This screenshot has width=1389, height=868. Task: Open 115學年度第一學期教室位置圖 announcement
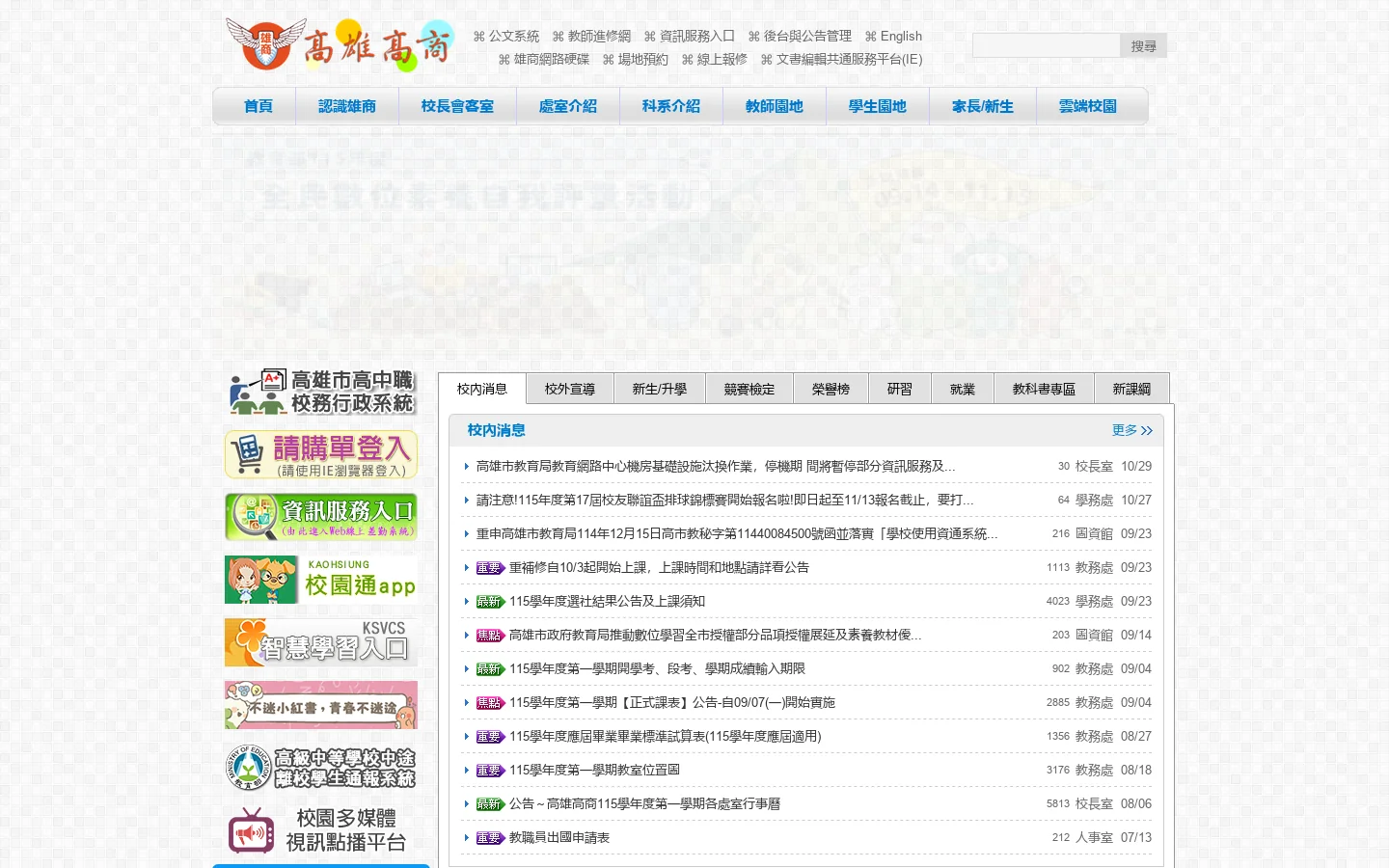pyautogui.click(x=595, y=770)
